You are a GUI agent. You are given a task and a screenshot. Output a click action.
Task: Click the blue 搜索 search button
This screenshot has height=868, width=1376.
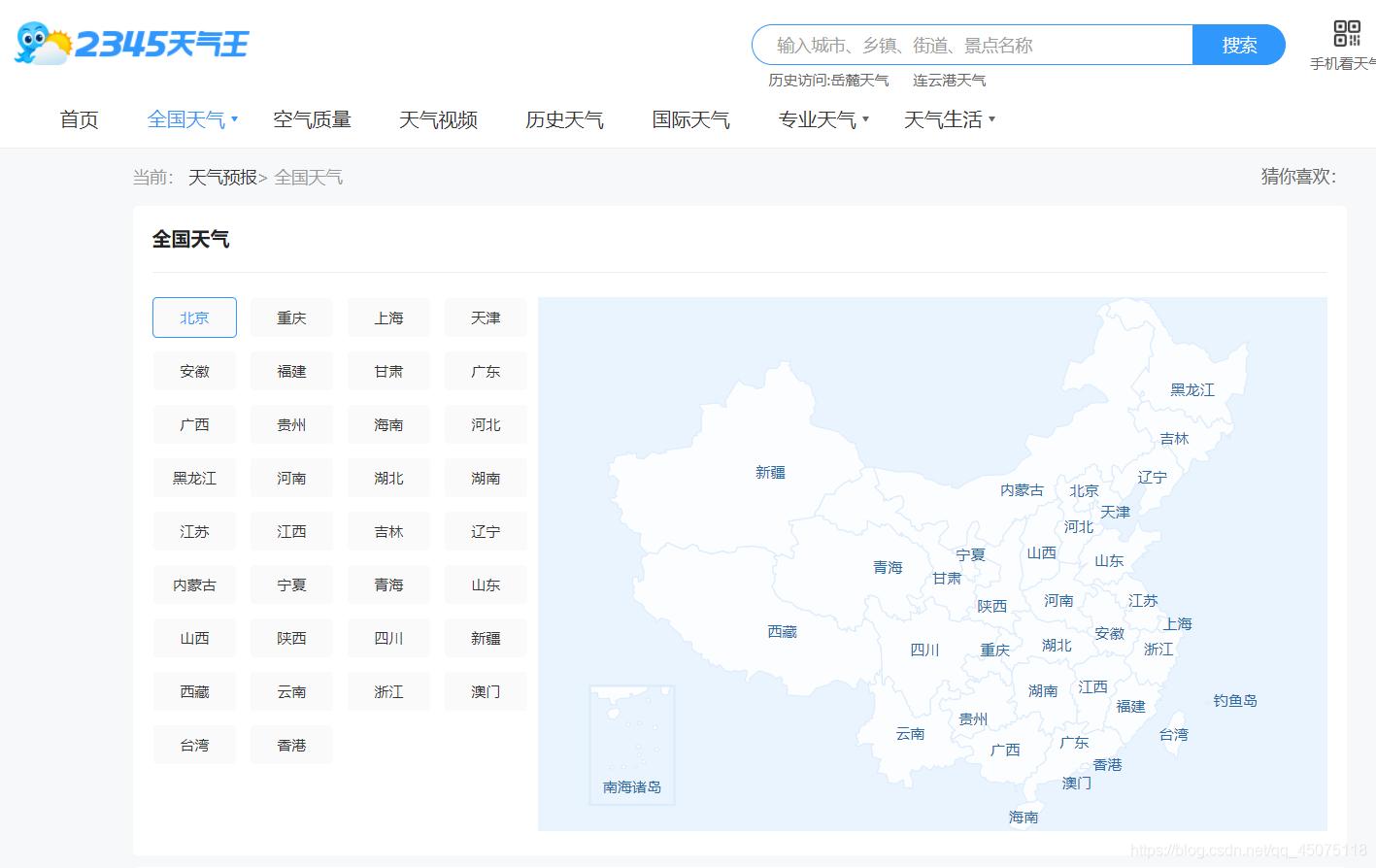(x=1237, y=45)
